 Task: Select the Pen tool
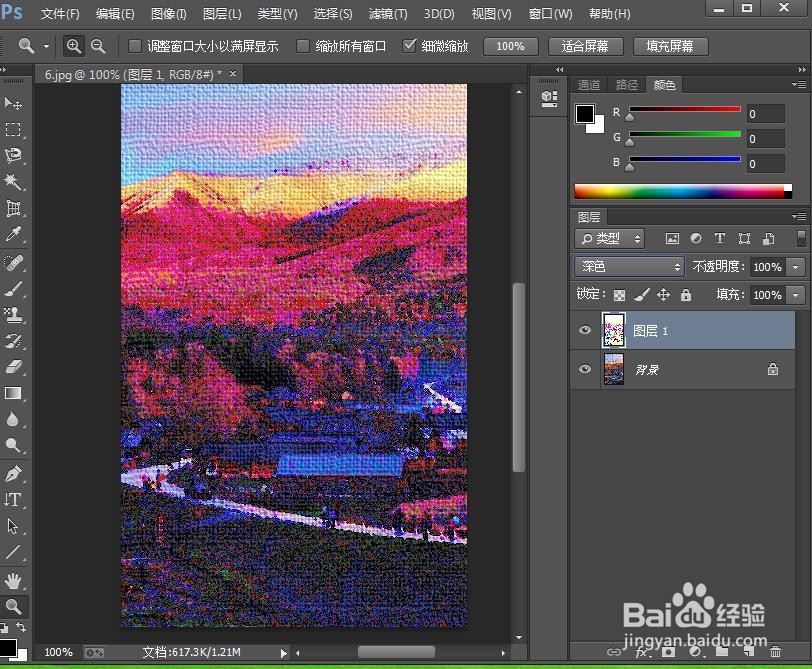pyautogui.click(x=13, y=473)
